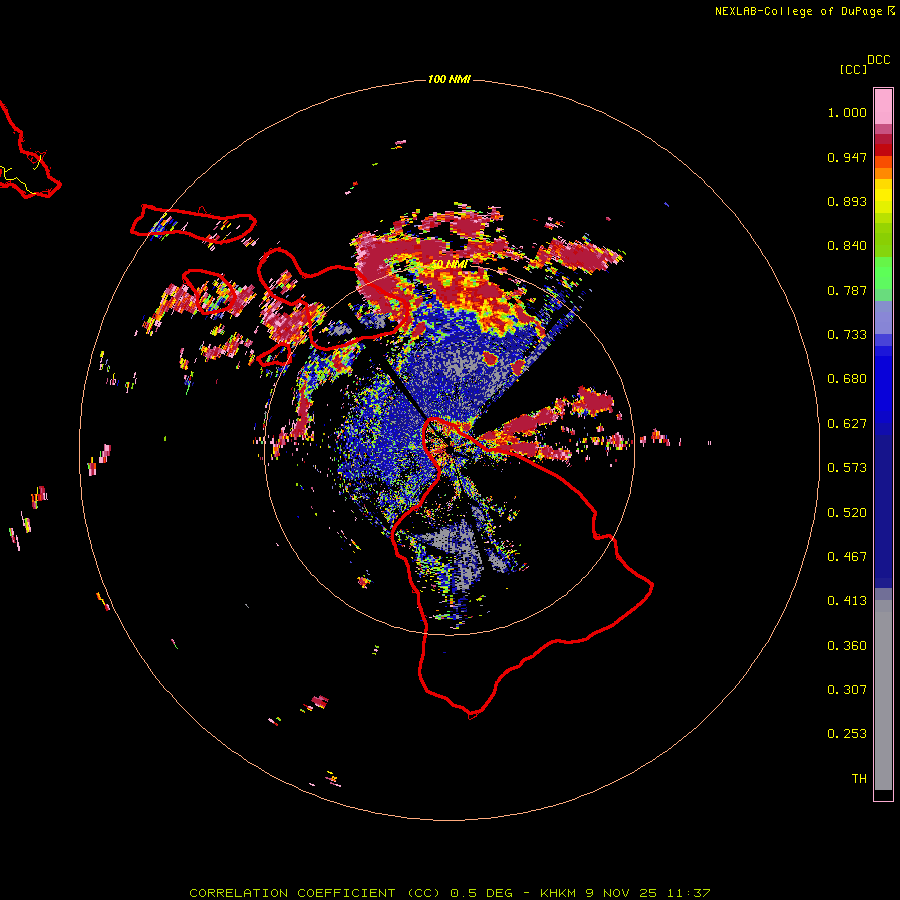This screenshot has width=900, height=900.
Task: Select the 0.733 scale value
Action: coord(847,335)
